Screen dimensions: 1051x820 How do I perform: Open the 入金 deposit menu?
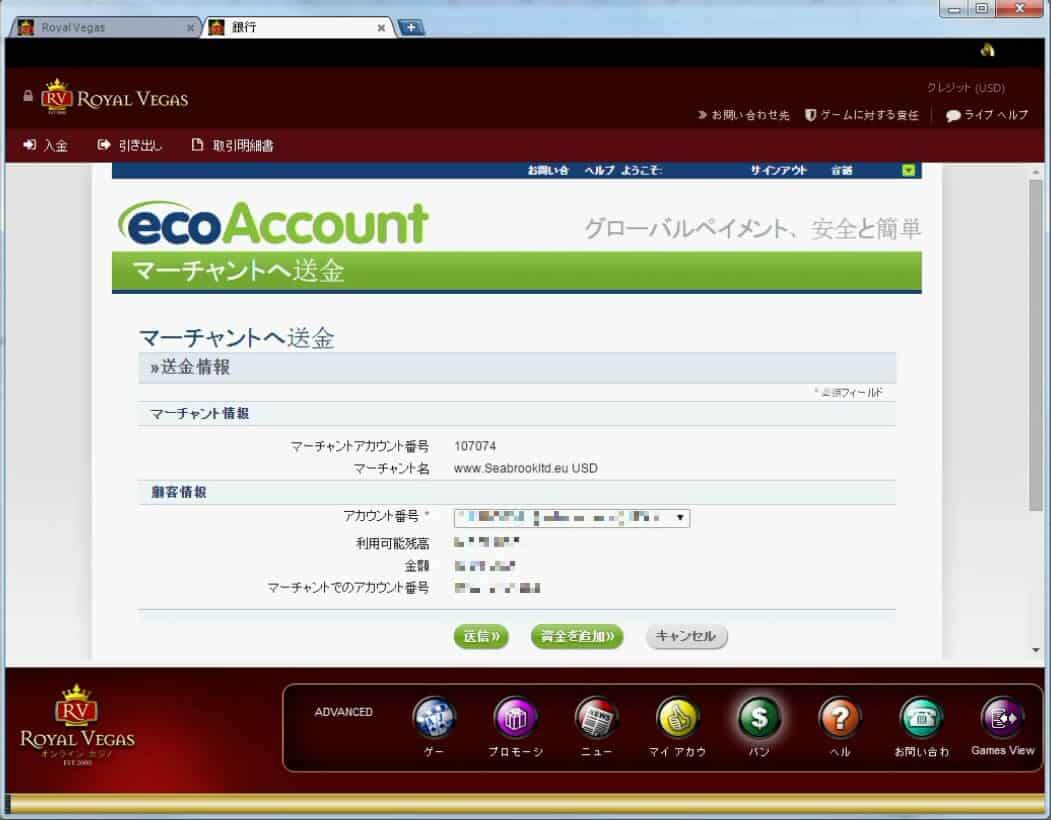click(x=46, y=146)
